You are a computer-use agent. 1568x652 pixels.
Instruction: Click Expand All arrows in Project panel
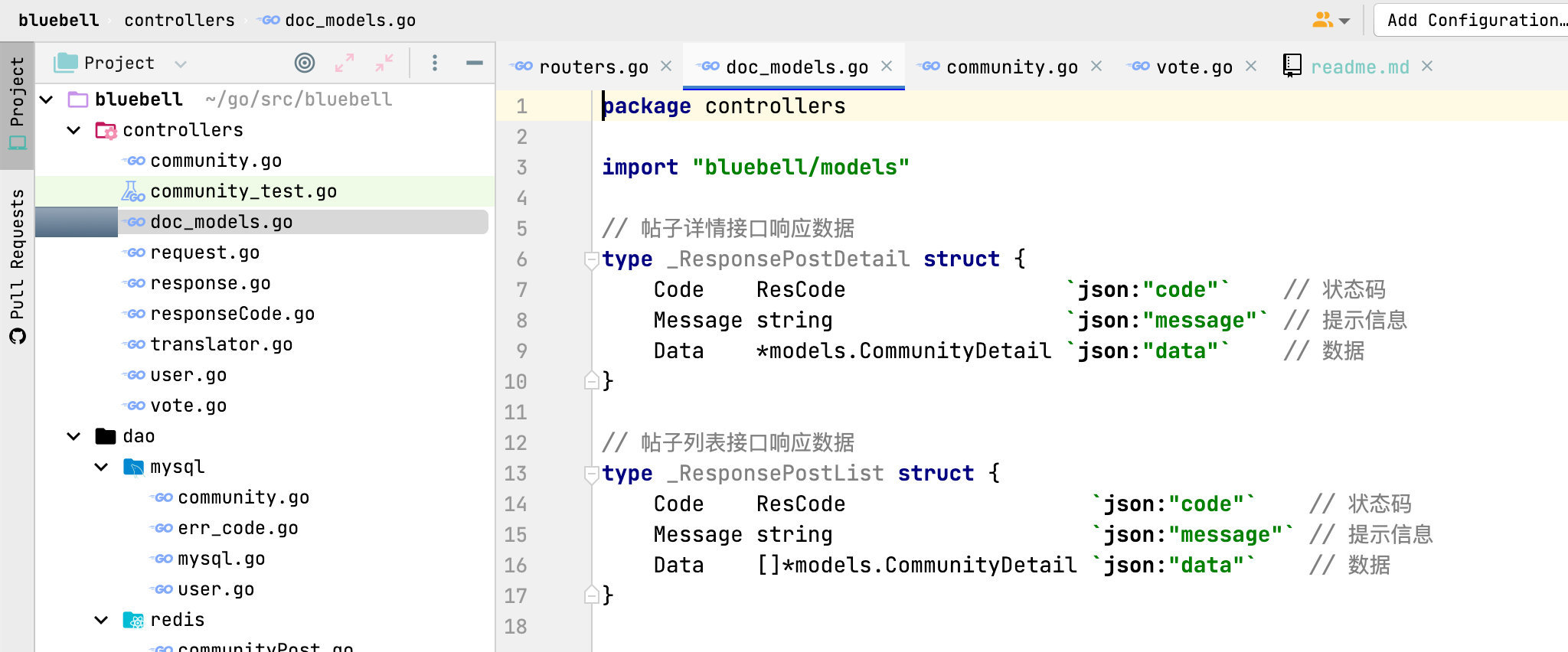point(345,63)
